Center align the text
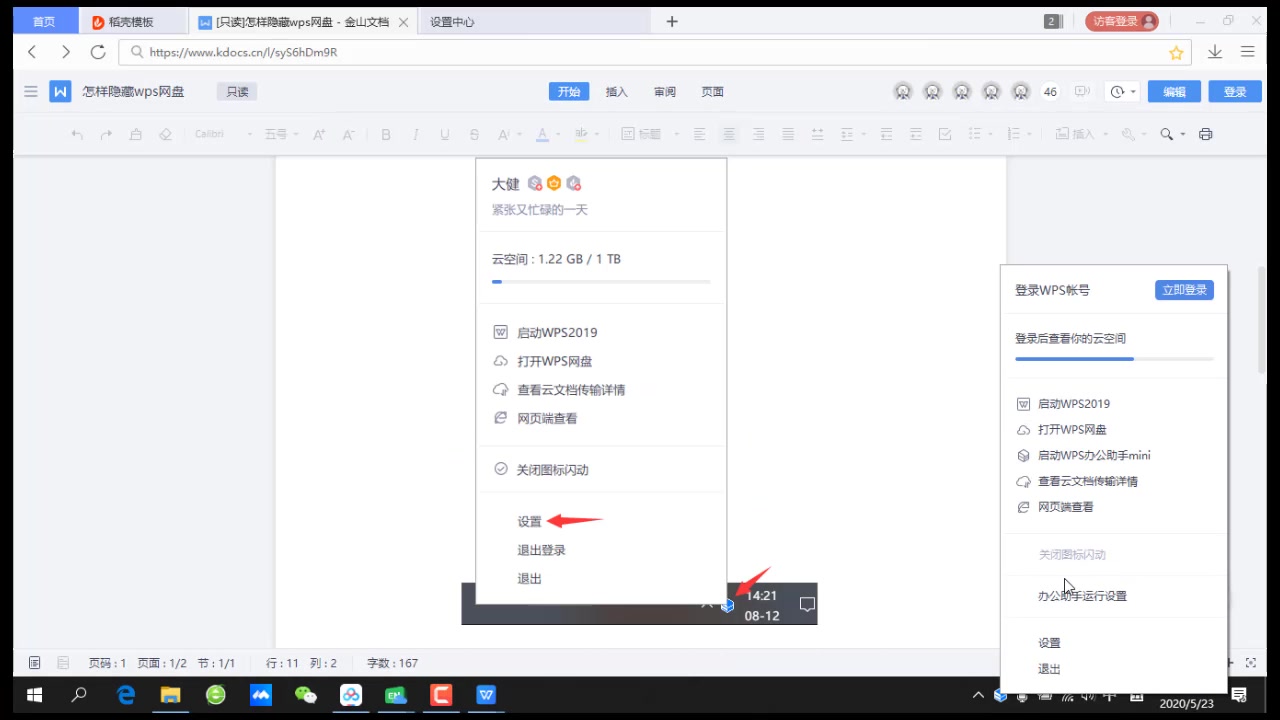Screen dimensions: 1280x720 tap(729, 134)
